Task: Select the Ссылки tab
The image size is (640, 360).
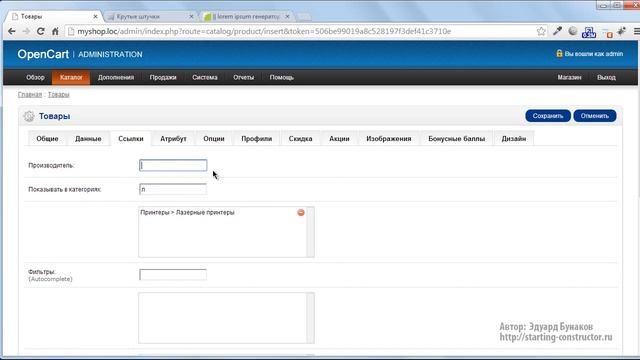Action: coord(131,139)
